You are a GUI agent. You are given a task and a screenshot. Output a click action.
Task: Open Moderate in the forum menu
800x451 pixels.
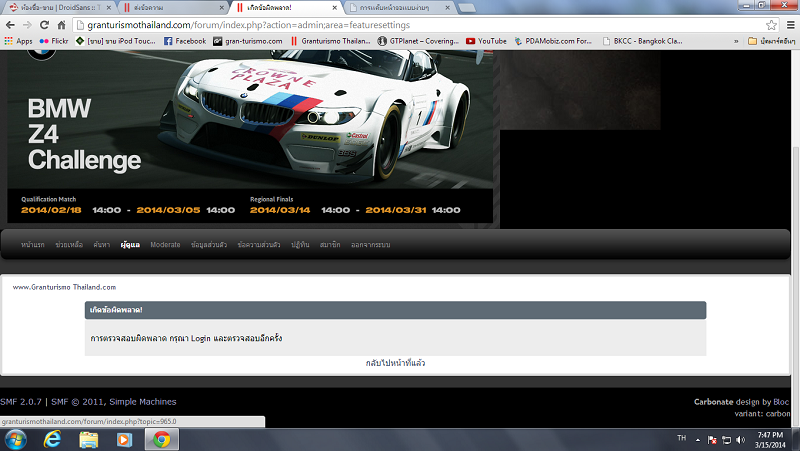(x=165, y=245)
